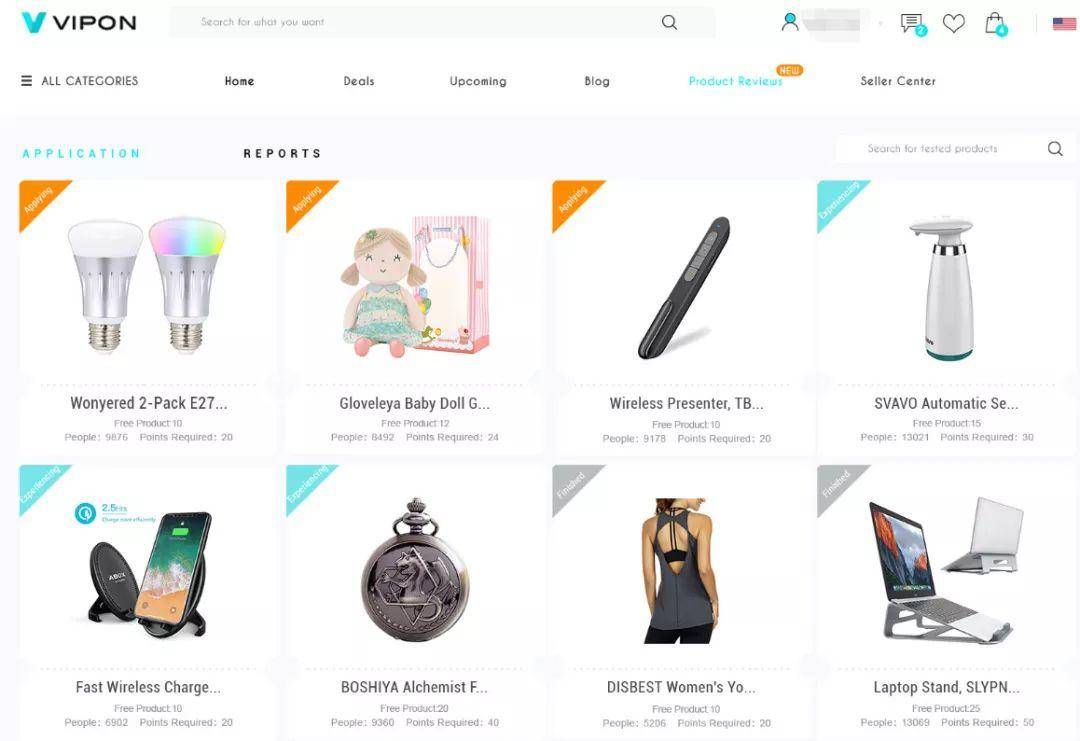This screenshot has height=741, width=1080.
Task: Open the Product Reviews link
Action: click(x=736, y=81)
